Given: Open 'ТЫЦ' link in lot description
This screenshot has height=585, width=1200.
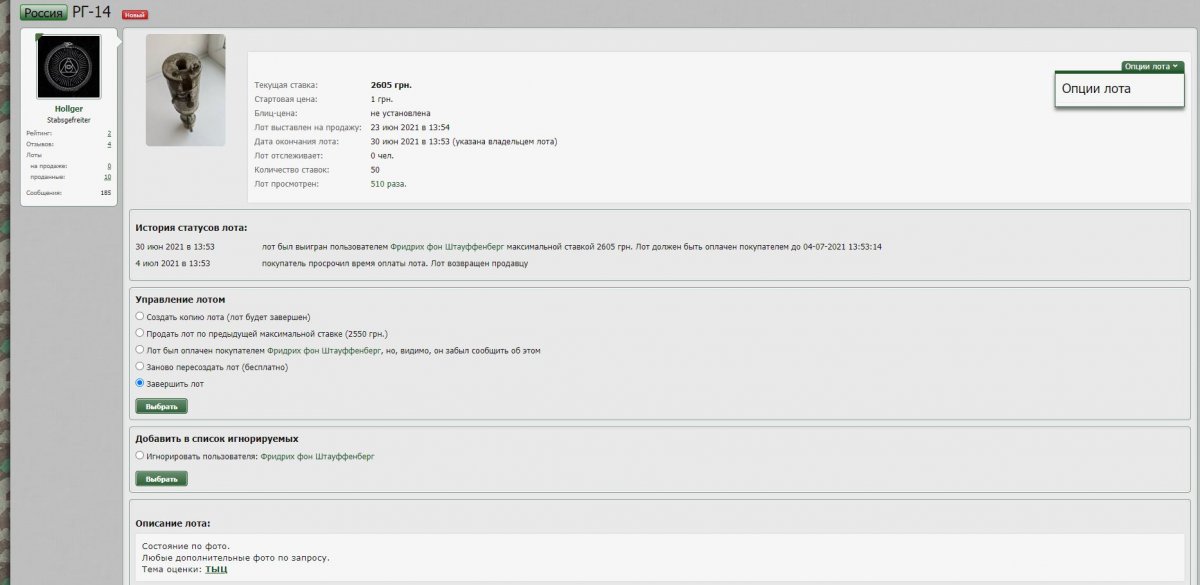Looking at the screenshot, I should (216, 569).
